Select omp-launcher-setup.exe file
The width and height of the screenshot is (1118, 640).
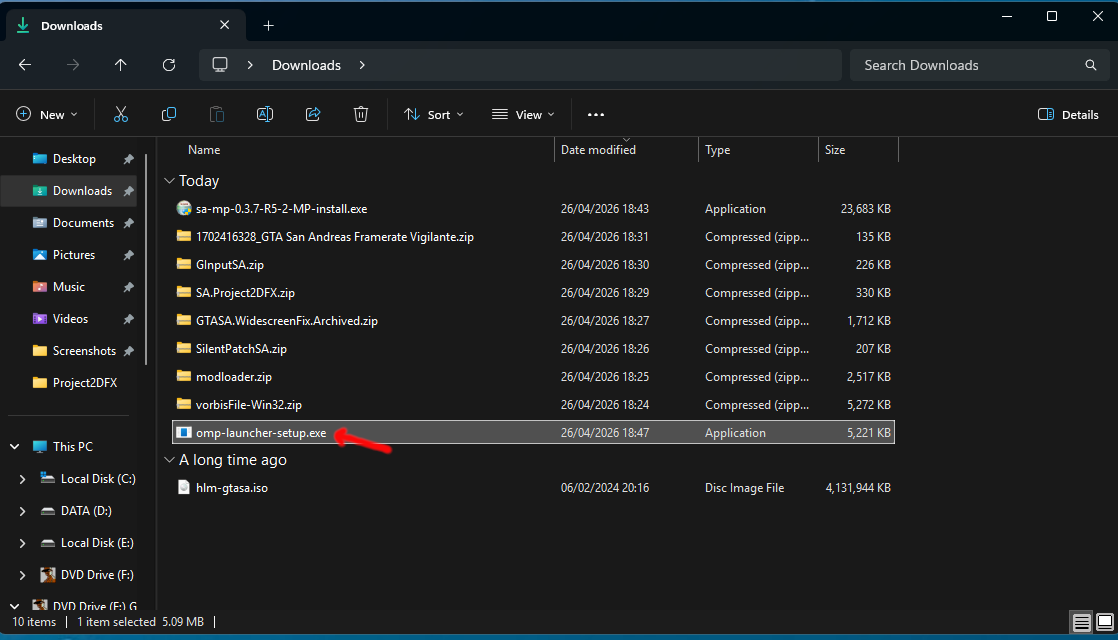click(533, 432)
